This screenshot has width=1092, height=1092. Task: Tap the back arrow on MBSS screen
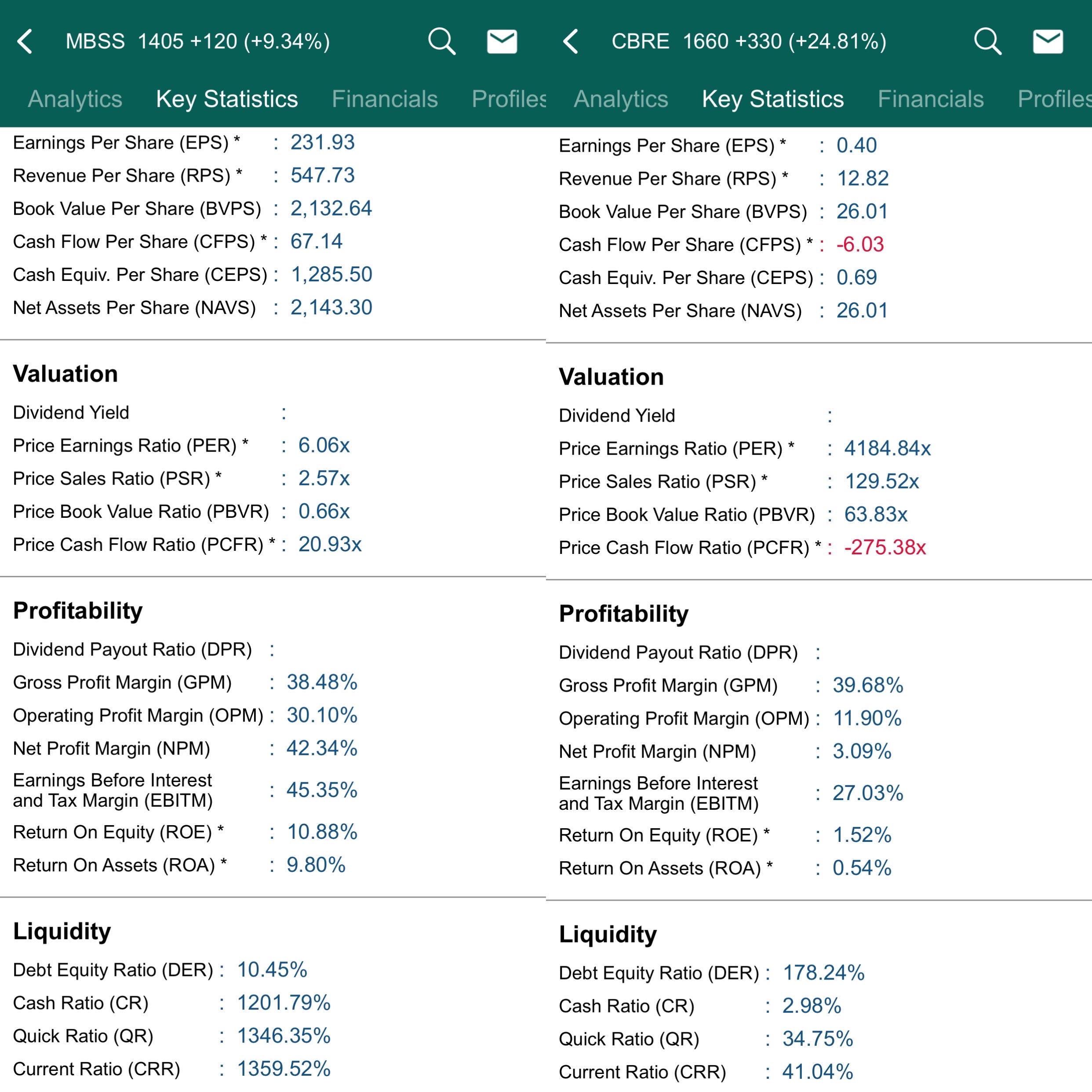tap(25, 42)
